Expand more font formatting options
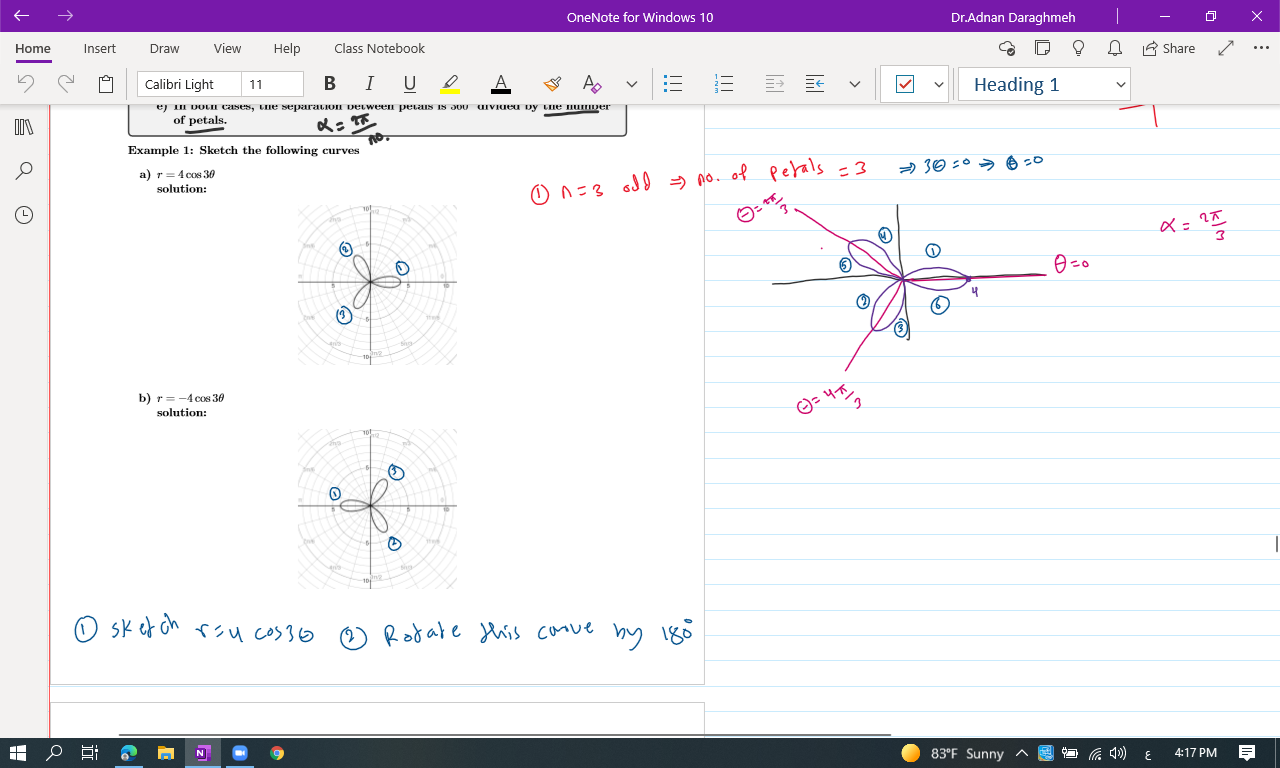The image size is (1280, 768). (631, 84)
